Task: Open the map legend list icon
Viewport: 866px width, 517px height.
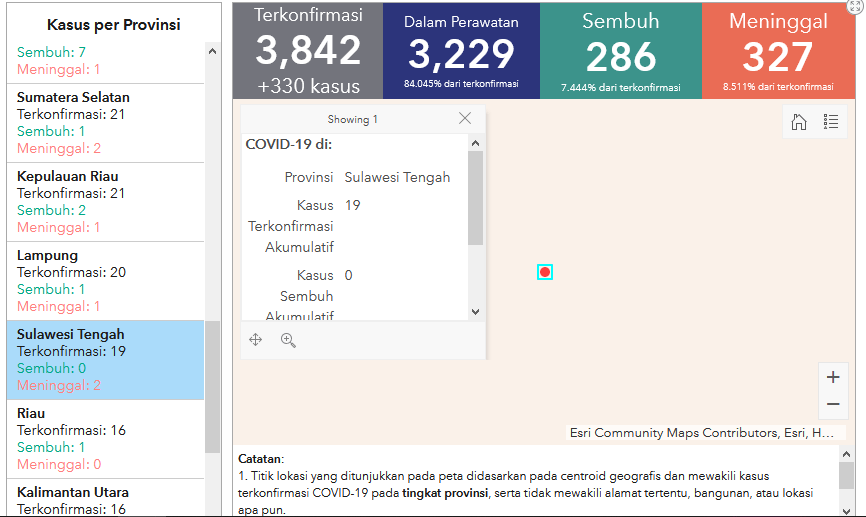Action: coord(830,122)
